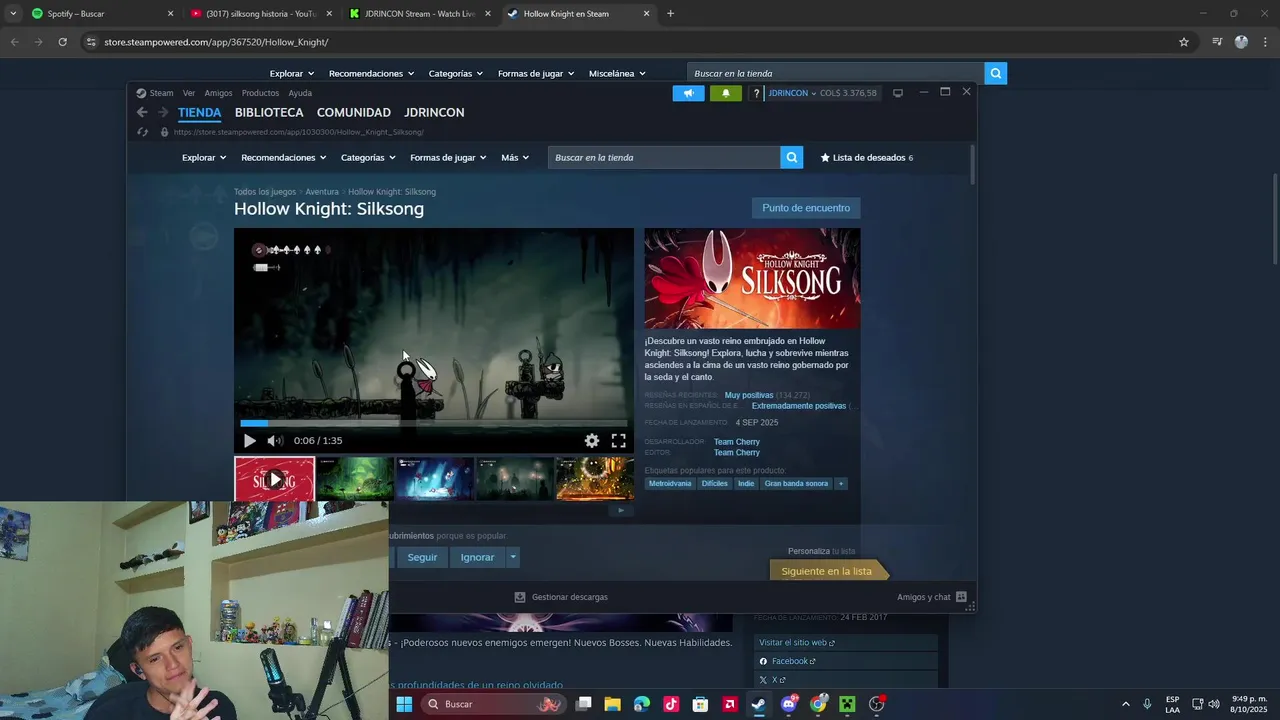Click the Ignorar button
This screenshot has width=1280, height=720.
click(x=477, y=557)
